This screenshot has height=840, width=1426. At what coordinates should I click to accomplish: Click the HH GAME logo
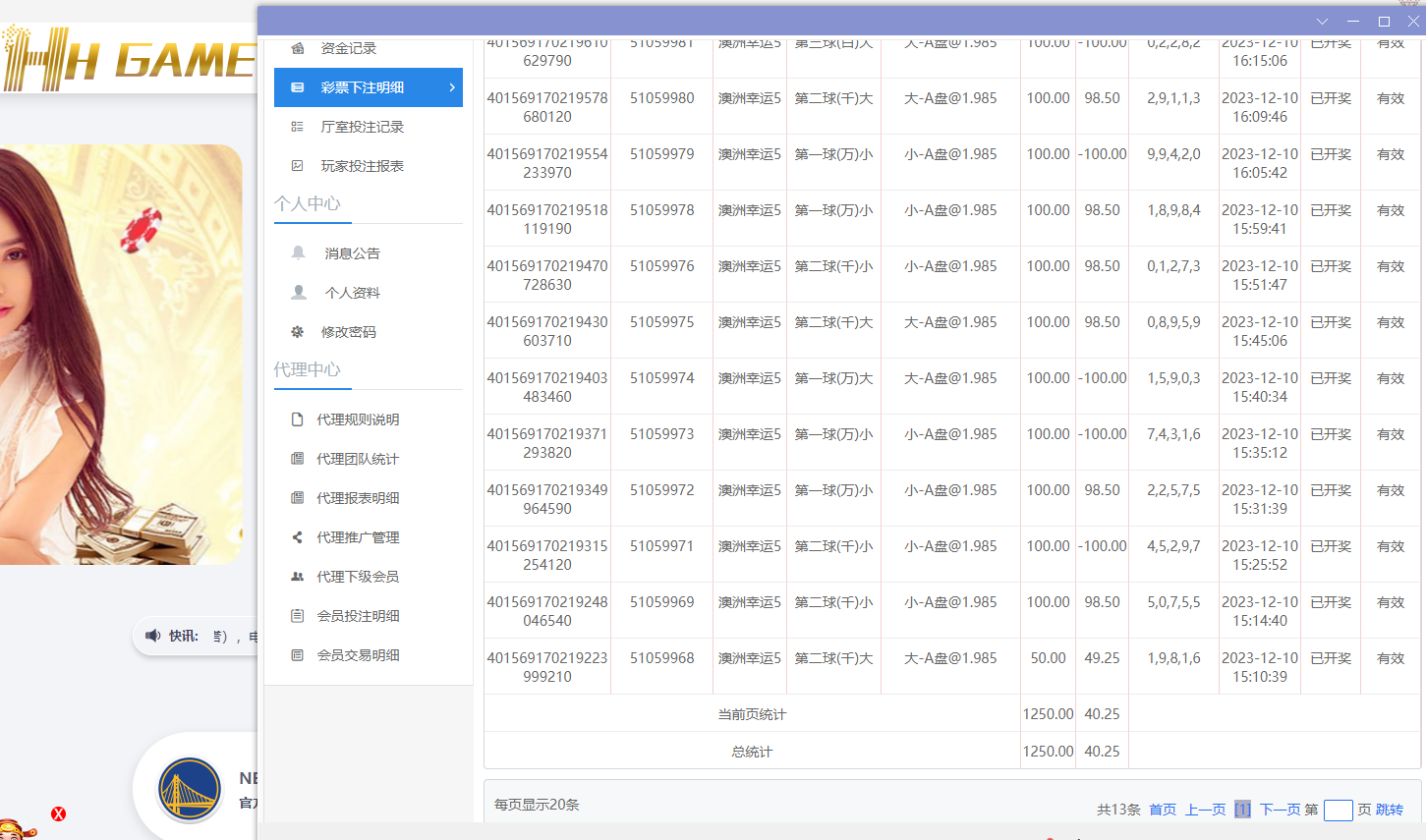[129, 59]
